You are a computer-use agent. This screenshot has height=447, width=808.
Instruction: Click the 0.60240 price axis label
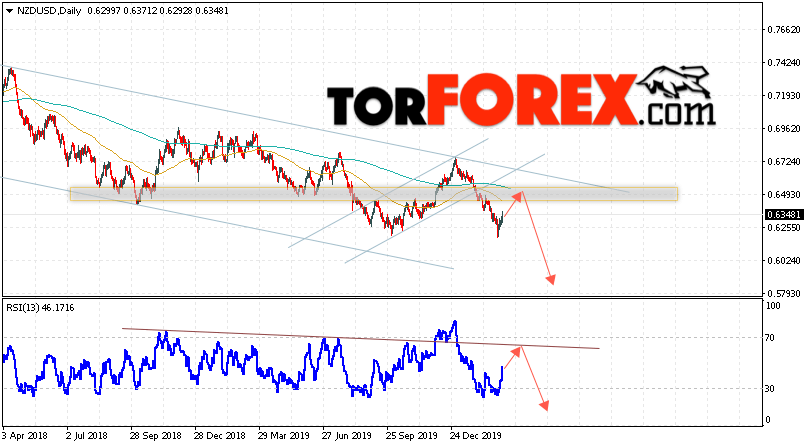pyautogui.click(x=784, y=261)
